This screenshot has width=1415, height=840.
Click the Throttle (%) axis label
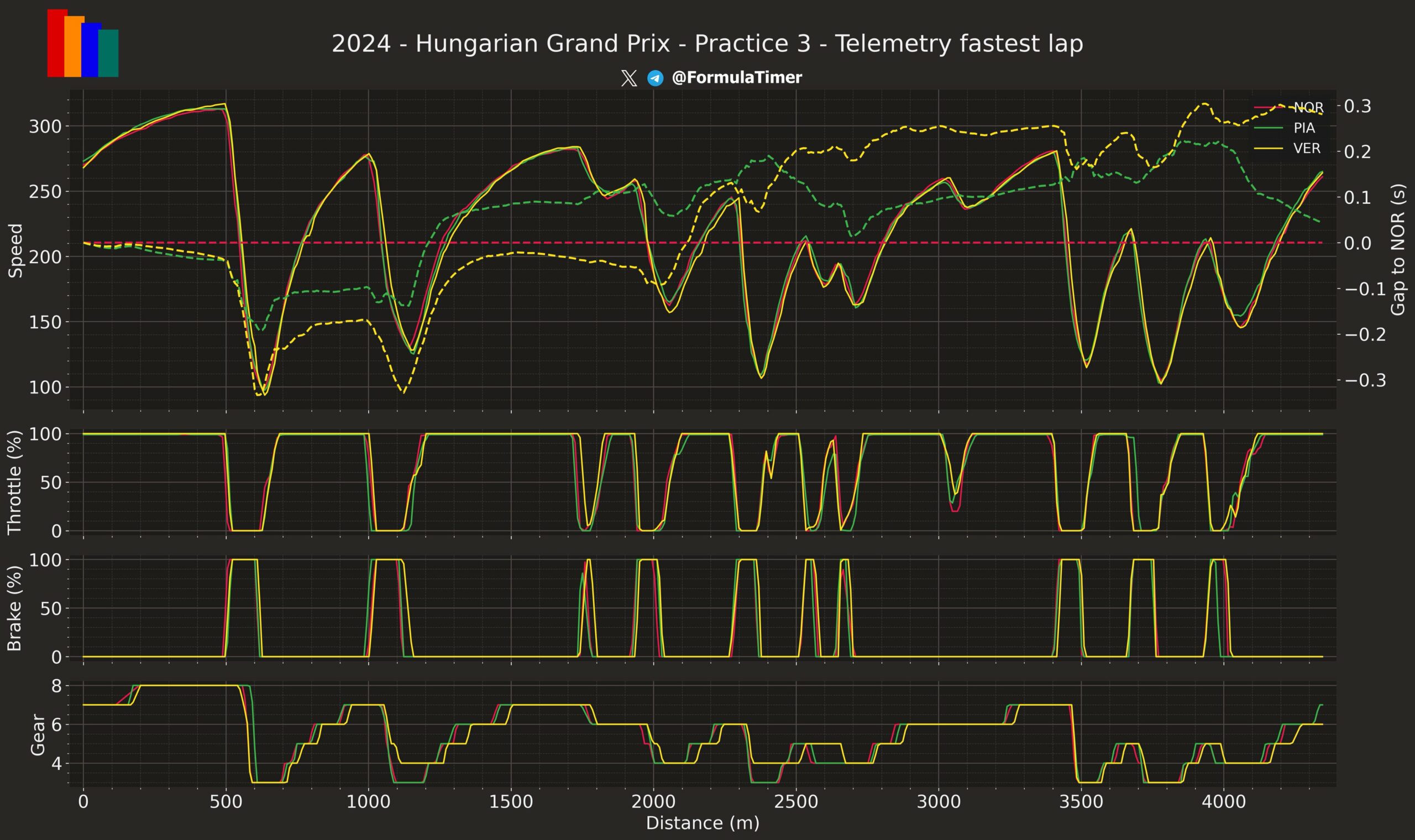14,482
